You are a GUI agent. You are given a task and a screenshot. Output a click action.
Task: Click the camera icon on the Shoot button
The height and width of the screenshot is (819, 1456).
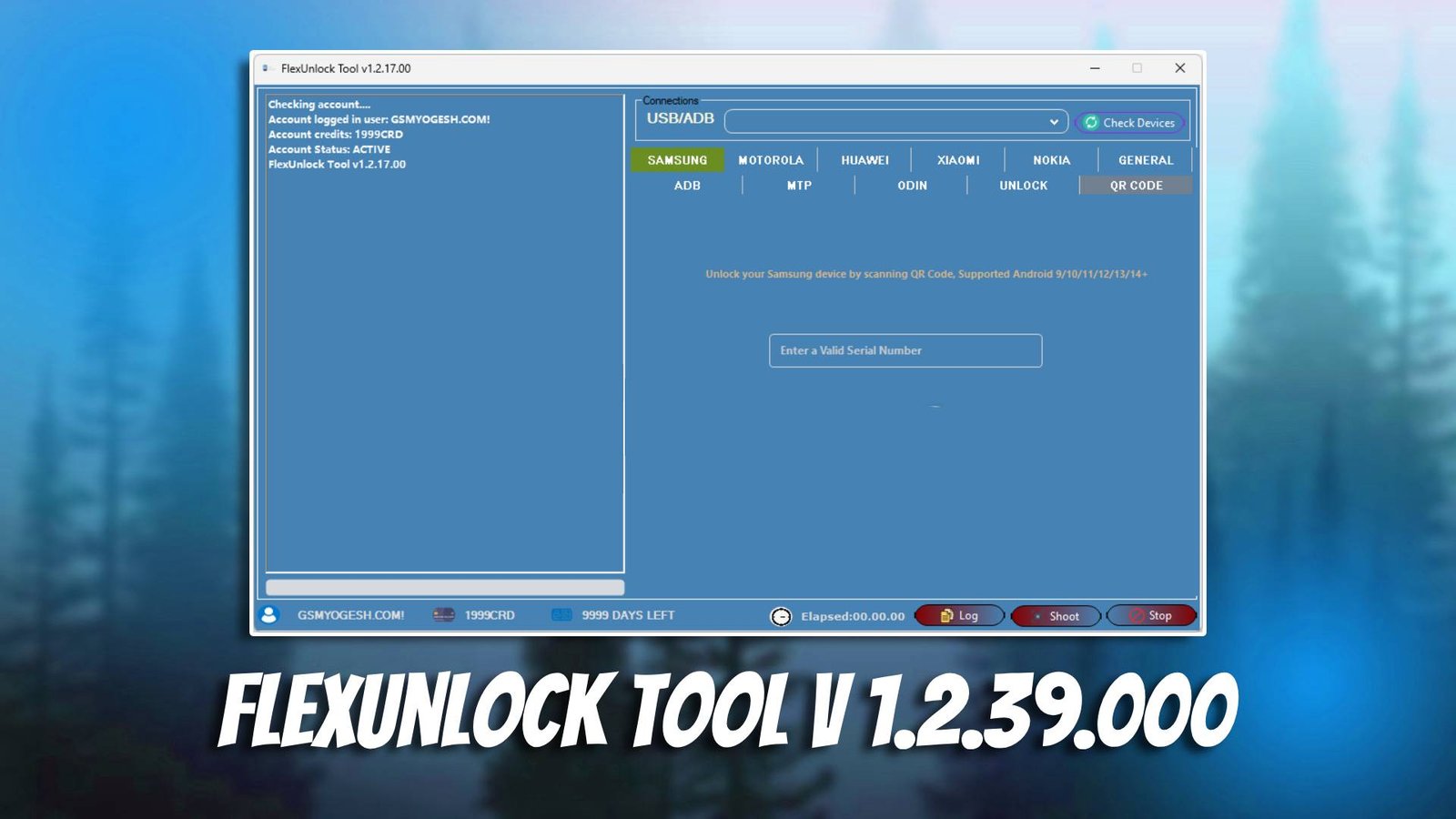[1037, 616]
